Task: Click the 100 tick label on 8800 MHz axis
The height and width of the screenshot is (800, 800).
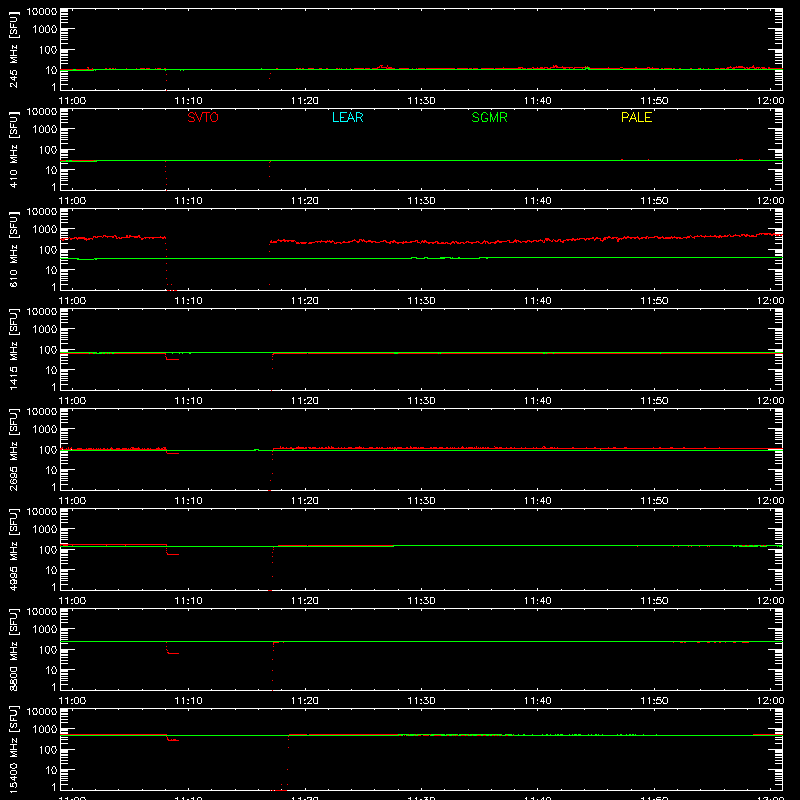Action: 48,650
